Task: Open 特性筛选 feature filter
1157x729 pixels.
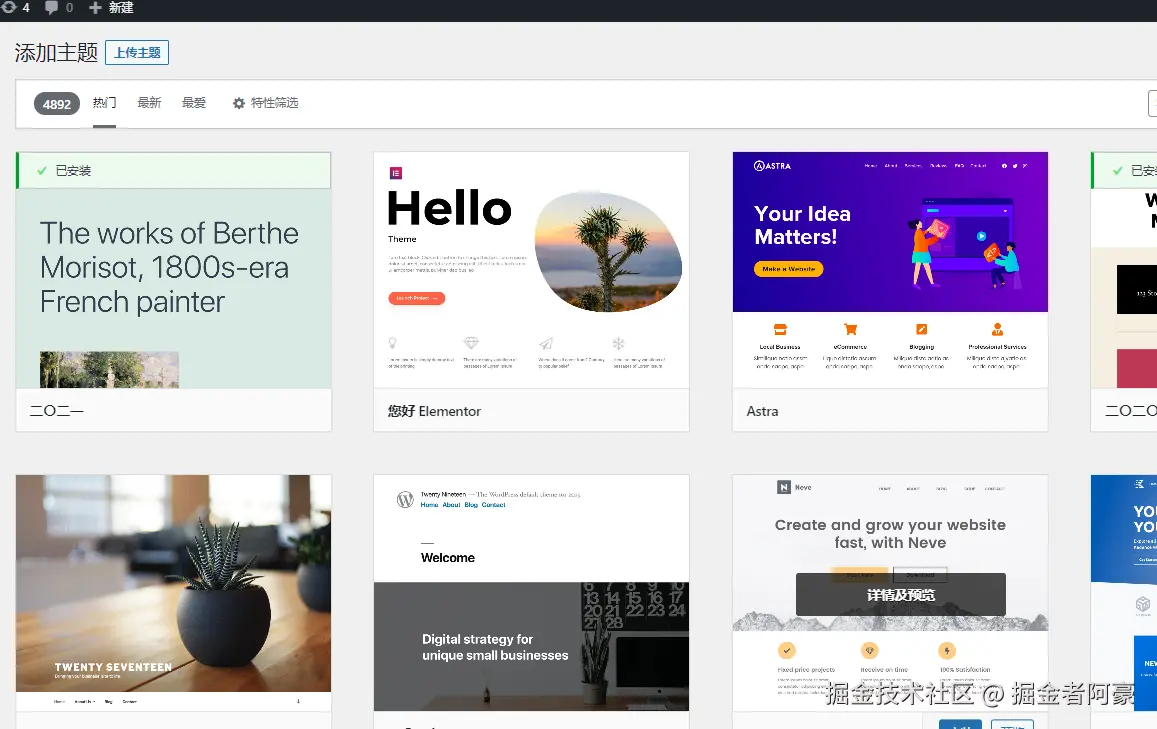Action: coord(266,103)
